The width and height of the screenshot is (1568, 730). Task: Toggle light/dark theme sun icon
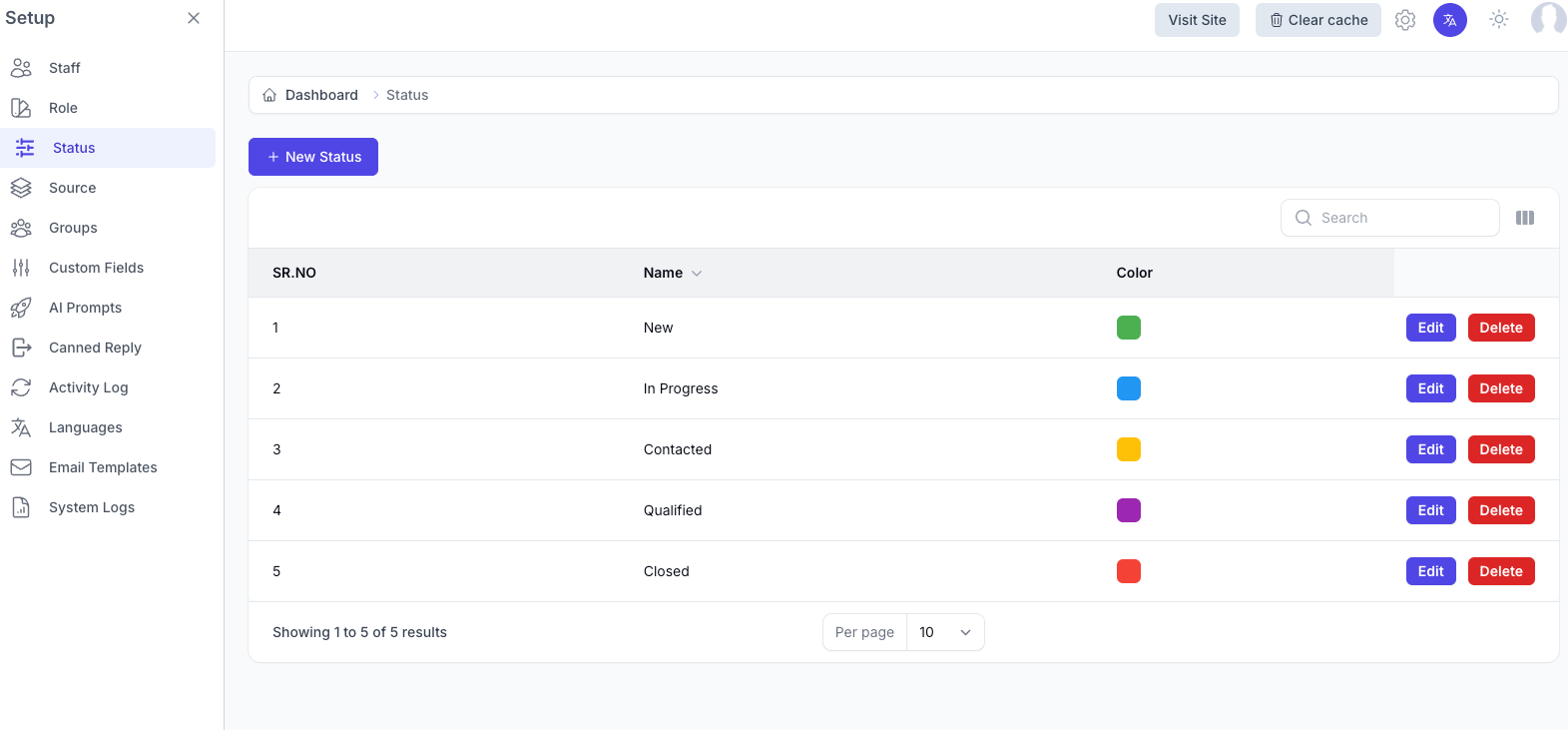click(1499, 19)
